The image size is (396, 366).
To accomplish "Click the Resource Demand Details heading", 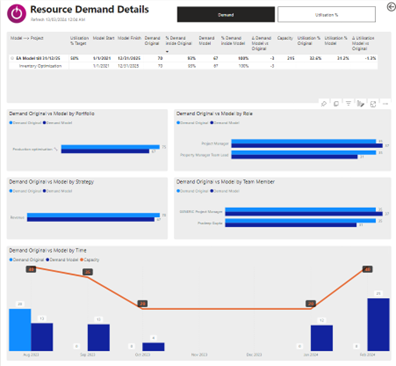I will point(90,9).
